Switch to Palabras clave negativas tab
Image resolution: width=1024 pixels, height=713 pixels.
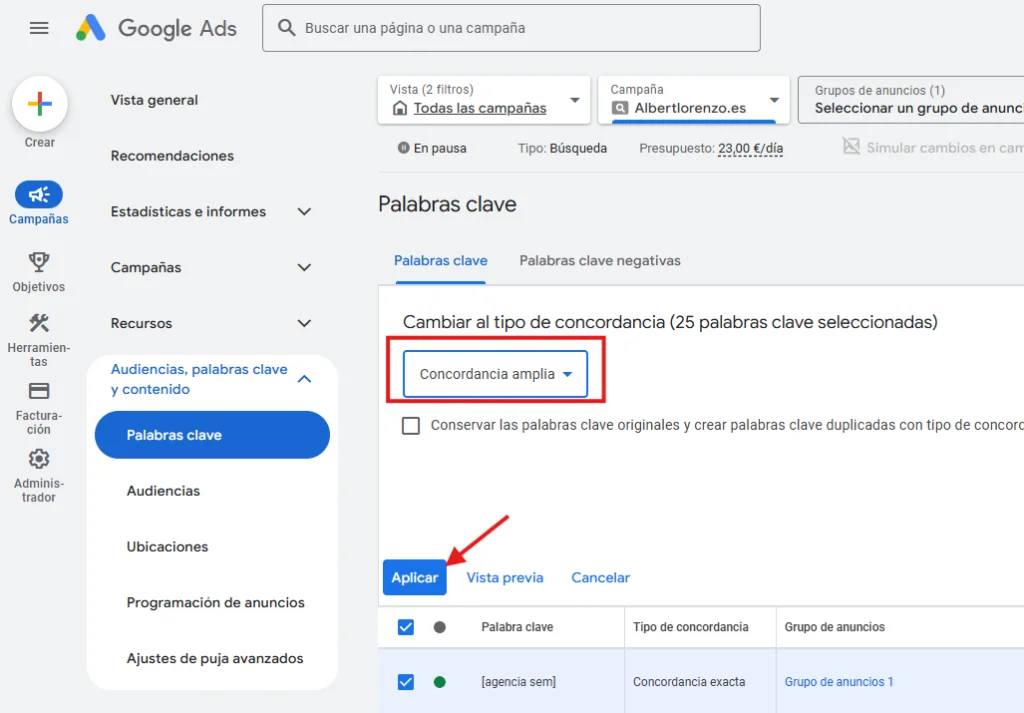(x=600, y=261)
